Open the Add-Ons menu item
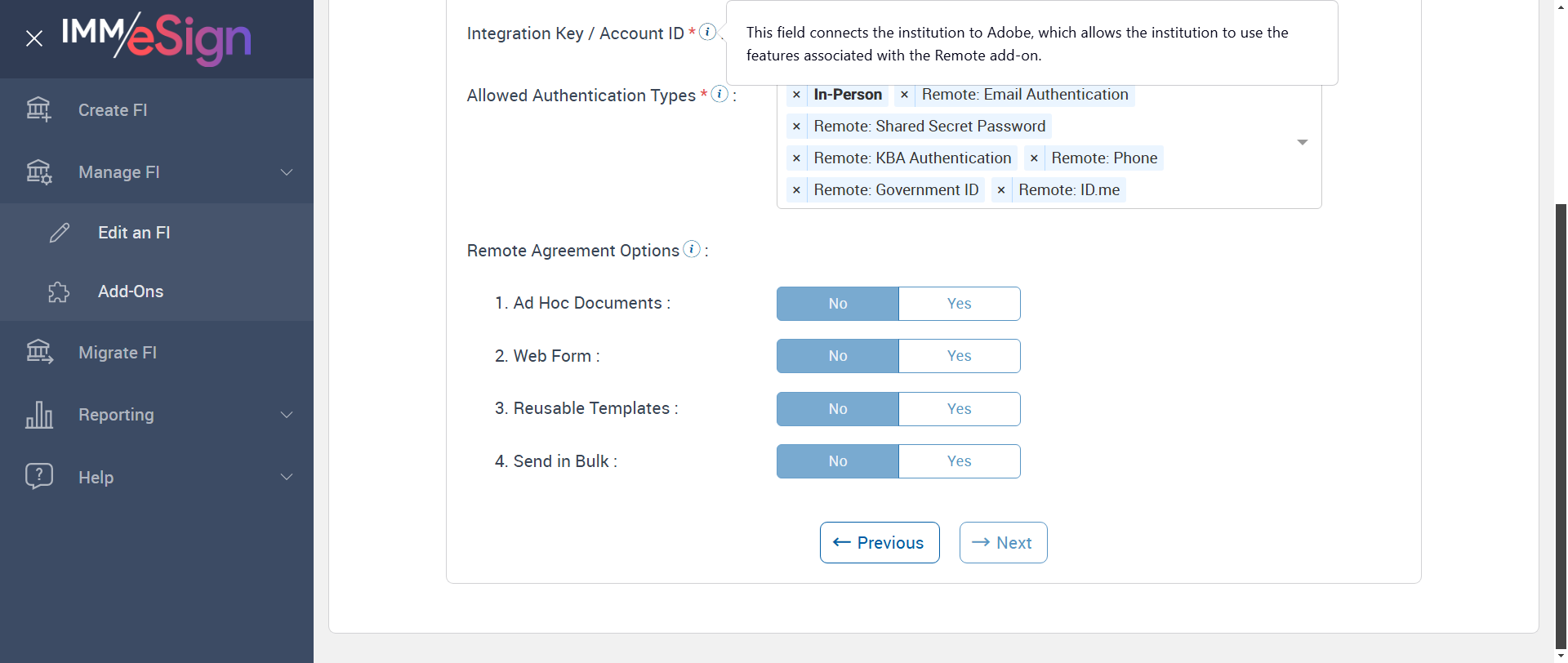This screenshot has height=663, width=1568. click(131, 291)
